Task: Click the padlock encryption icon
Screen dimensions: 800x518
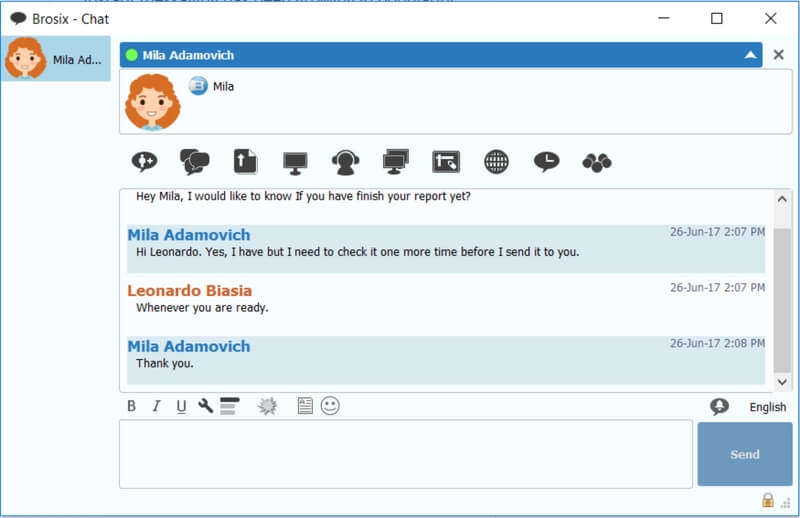Action: pyautogui.click(x=768, y=500)
